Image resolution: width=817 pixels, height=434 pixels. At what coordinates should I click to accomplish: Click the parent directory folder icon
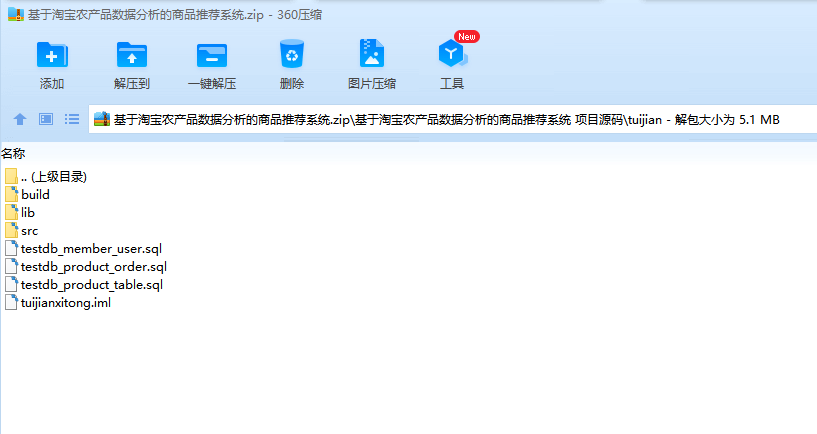[x=11, y=177]
